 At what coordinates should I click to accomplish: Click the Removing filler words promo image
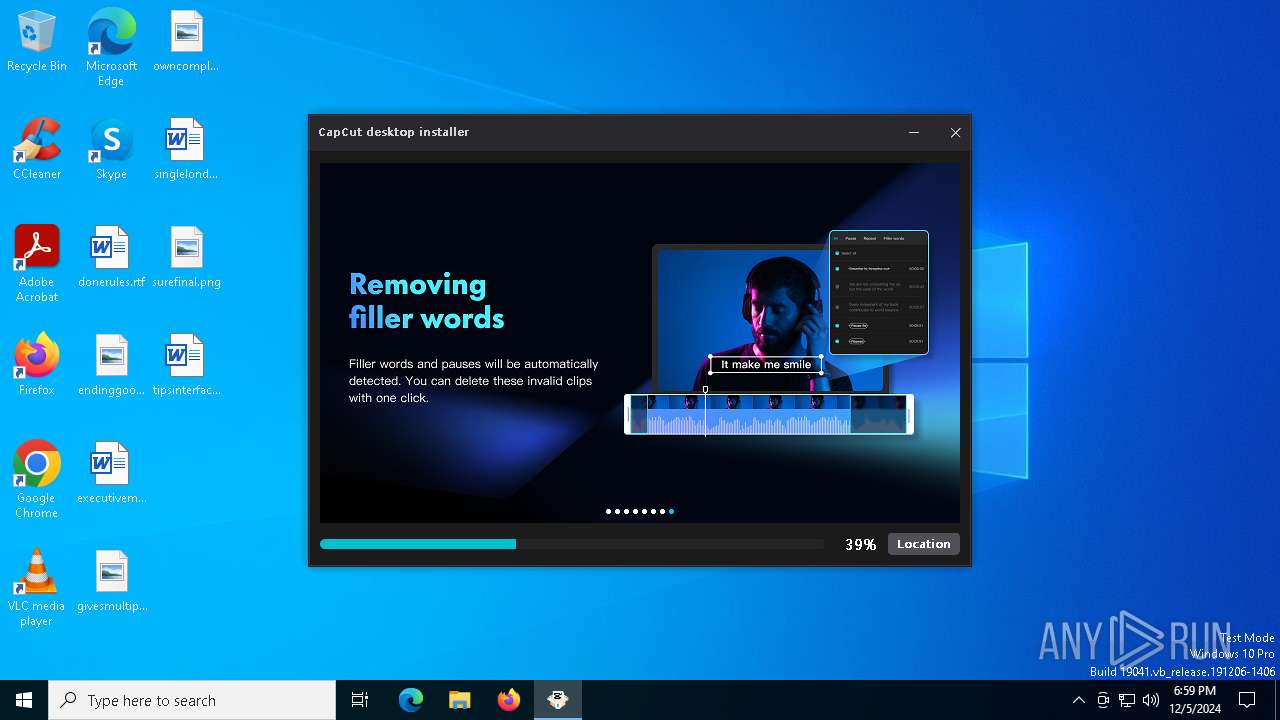point(640,342)
